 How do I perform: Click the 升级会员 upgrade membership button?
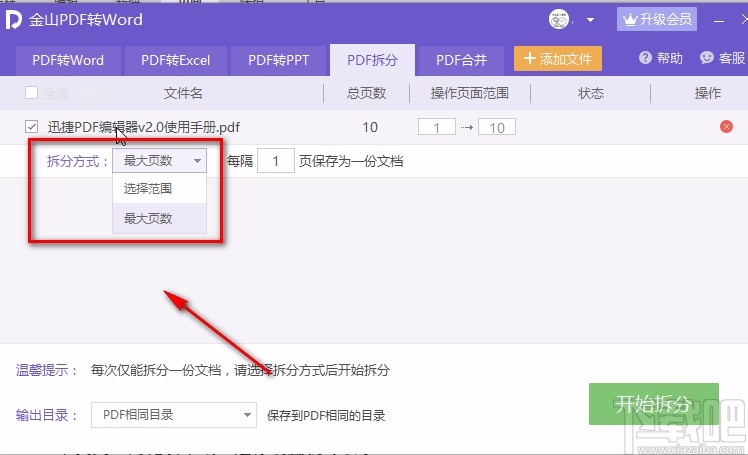[x=656, y=20]
